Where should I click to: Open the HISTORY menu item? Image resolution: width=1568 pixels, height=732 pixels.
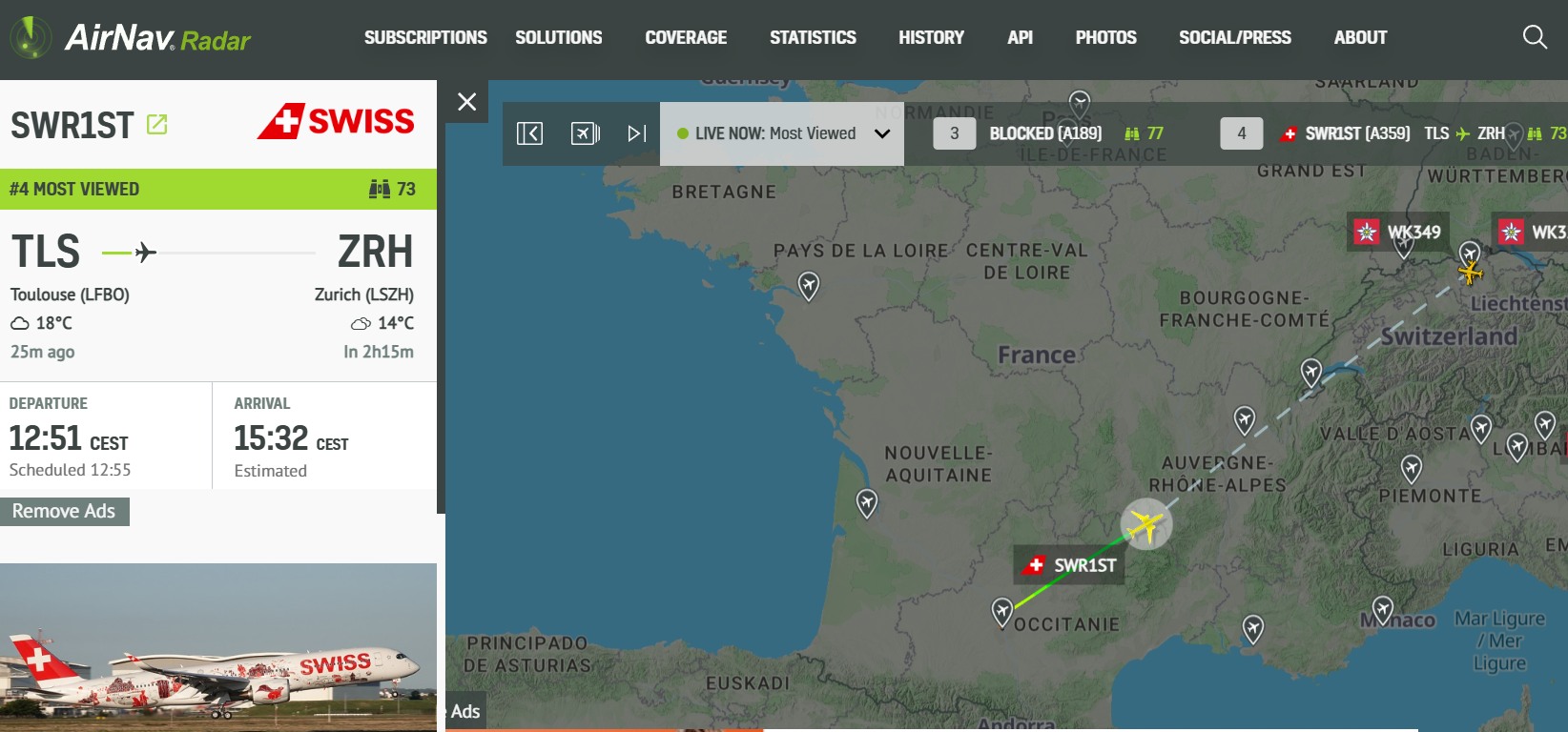[931, 37]
